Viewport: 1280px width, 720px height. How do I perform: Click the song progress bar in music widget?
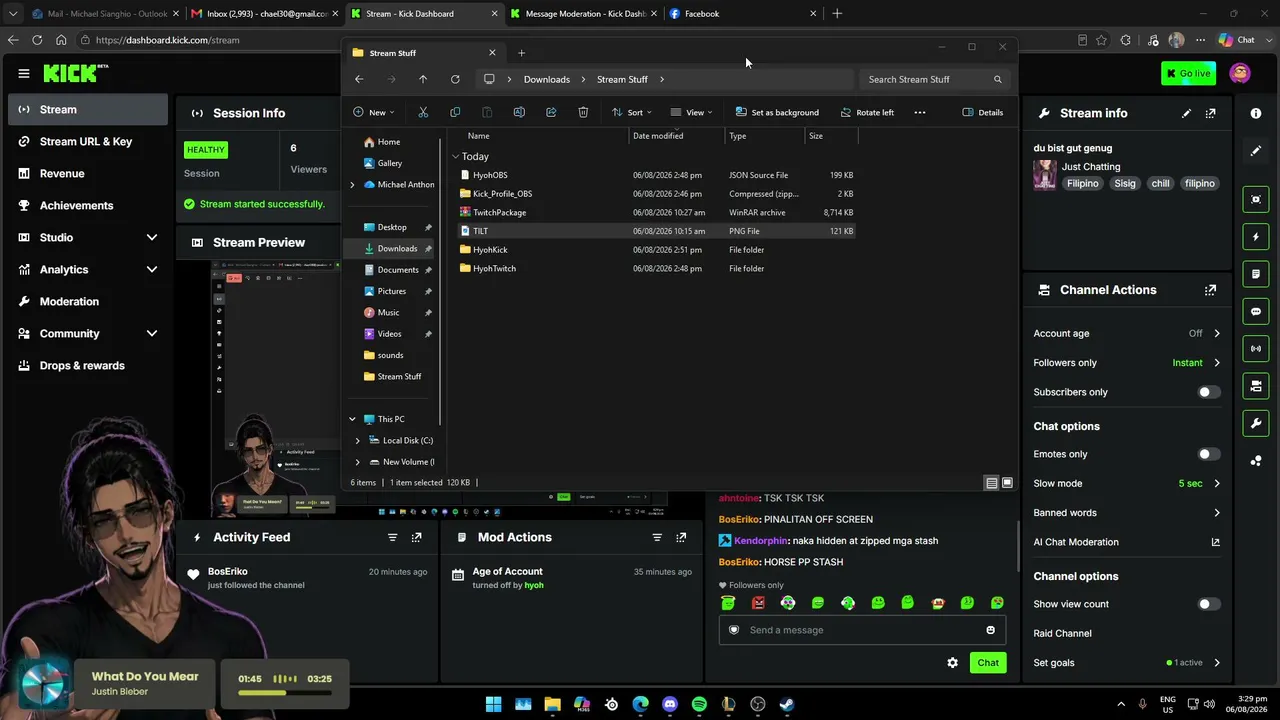284,692
